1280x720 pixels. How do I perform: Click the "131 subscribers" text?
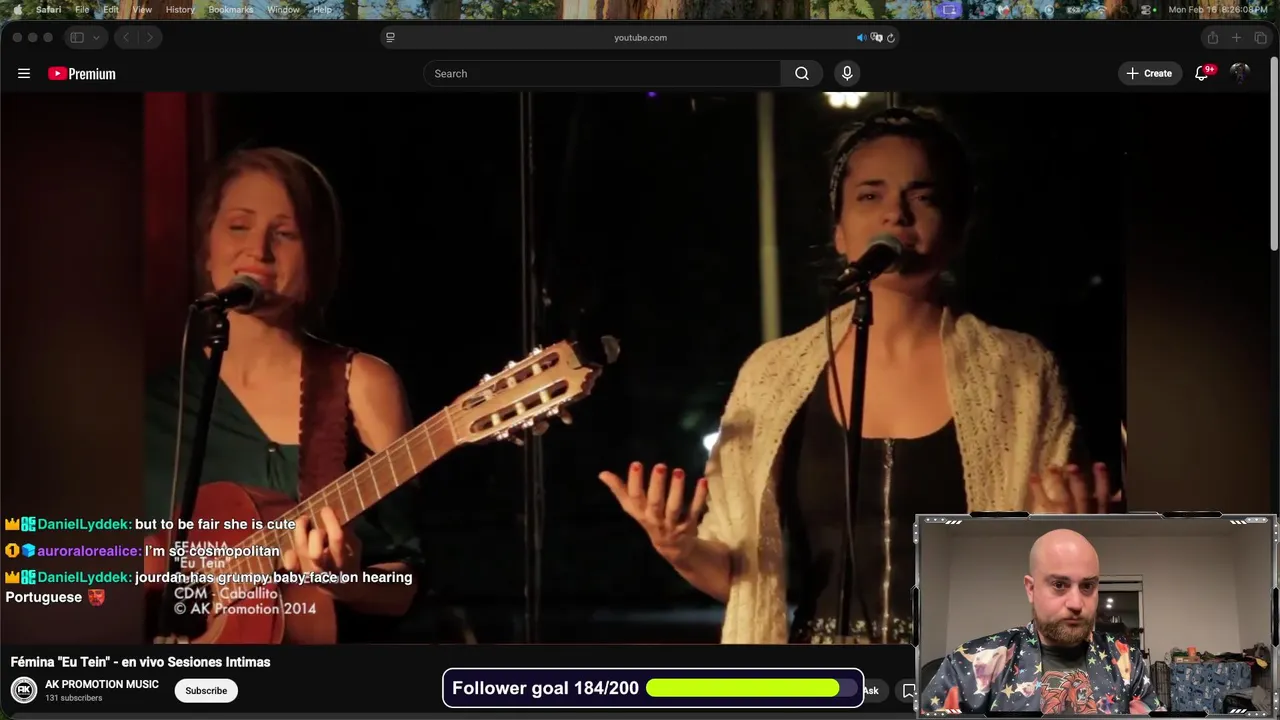(74, 698)
